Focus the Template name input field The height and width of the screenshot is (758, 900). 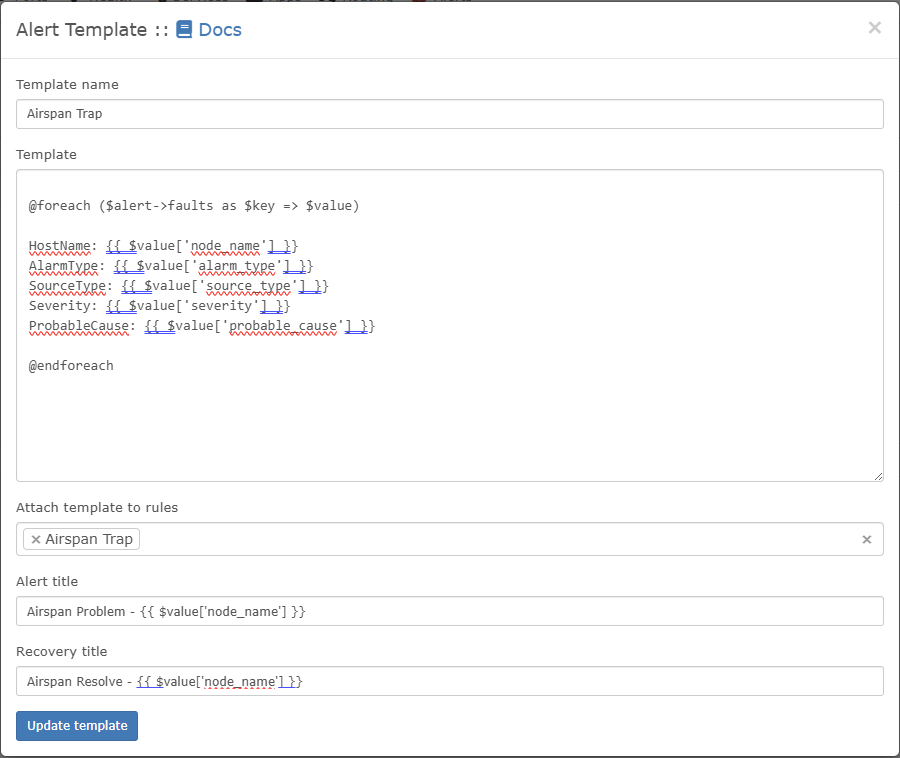coord(450,114)
